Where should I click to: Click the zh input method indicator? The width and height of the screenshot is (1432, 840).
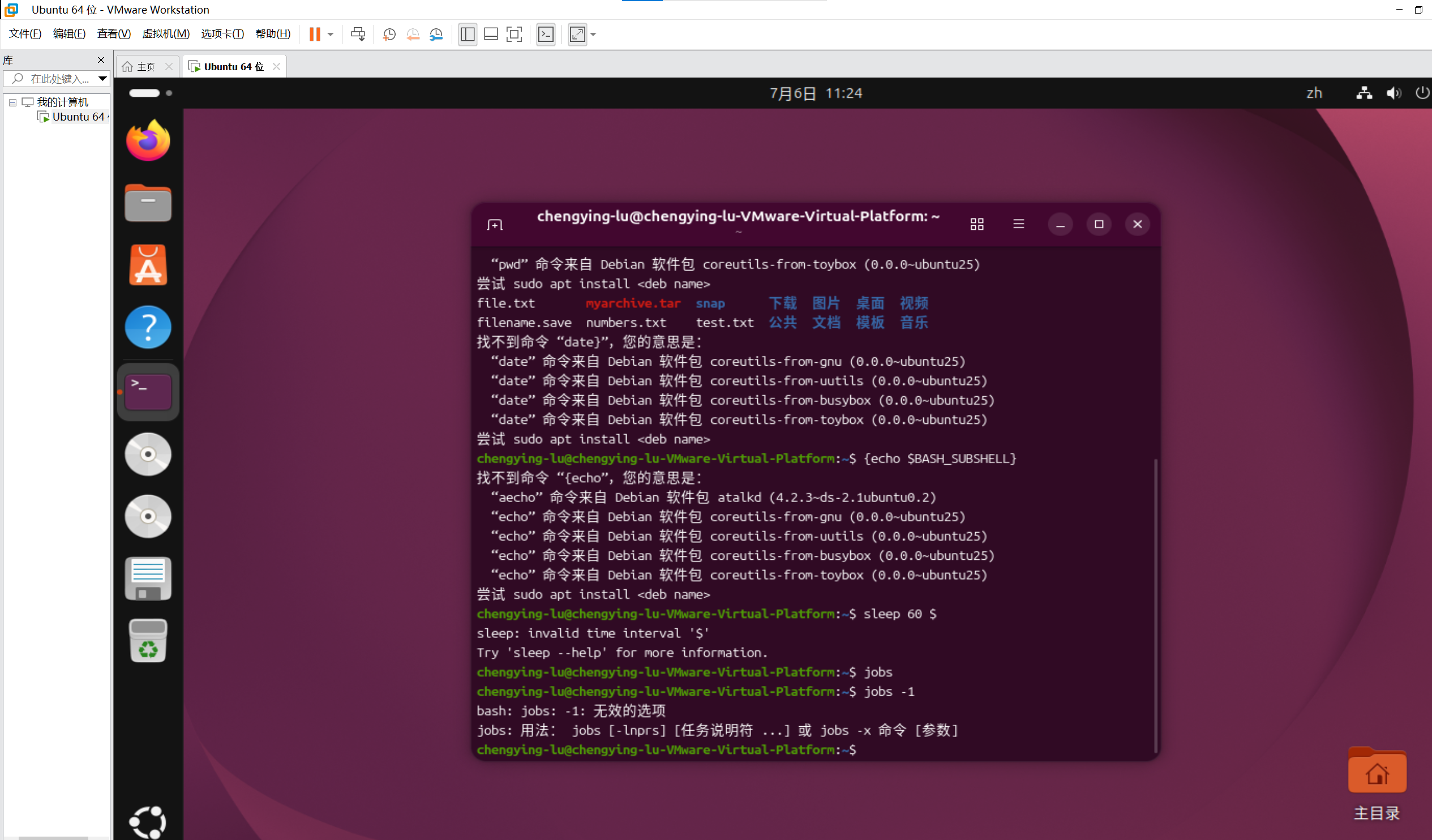pos(1314,93)
